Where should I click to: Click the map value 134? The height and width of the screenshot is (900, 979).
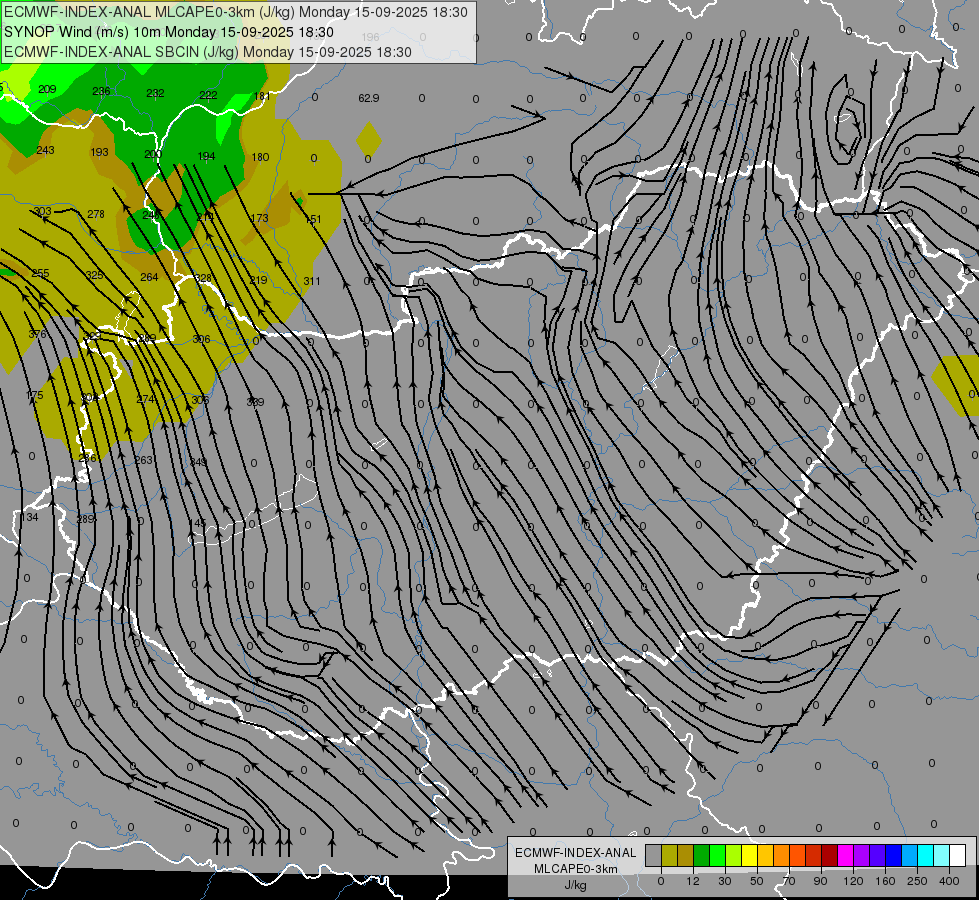click(29, 517)
